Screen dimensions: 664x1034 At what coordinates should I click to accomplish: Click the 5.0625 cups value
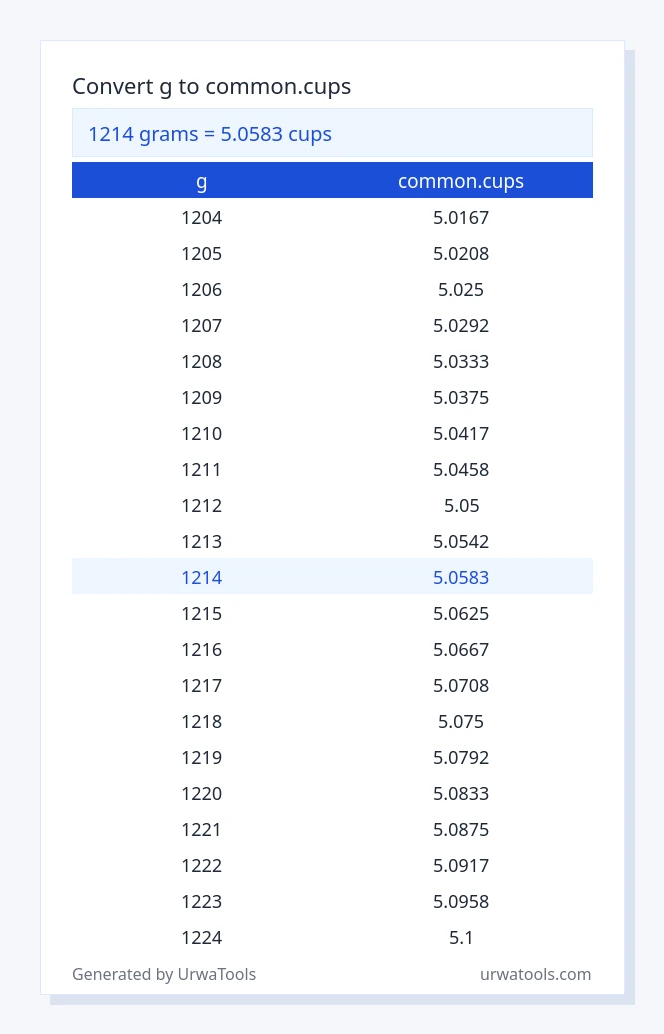click(x=461, y=614)
